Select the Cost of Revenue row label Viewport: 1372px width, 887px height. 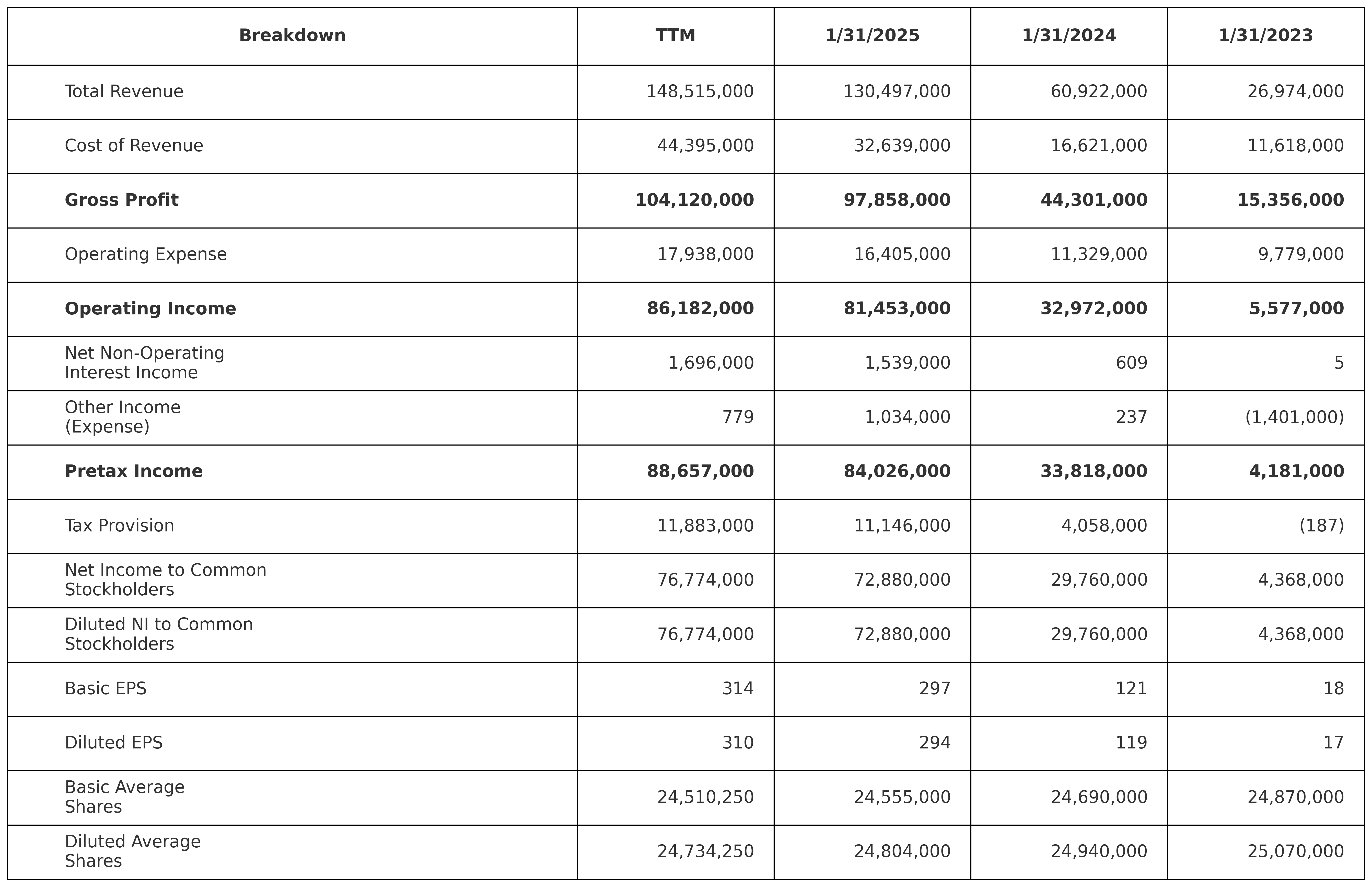point(134,146)
